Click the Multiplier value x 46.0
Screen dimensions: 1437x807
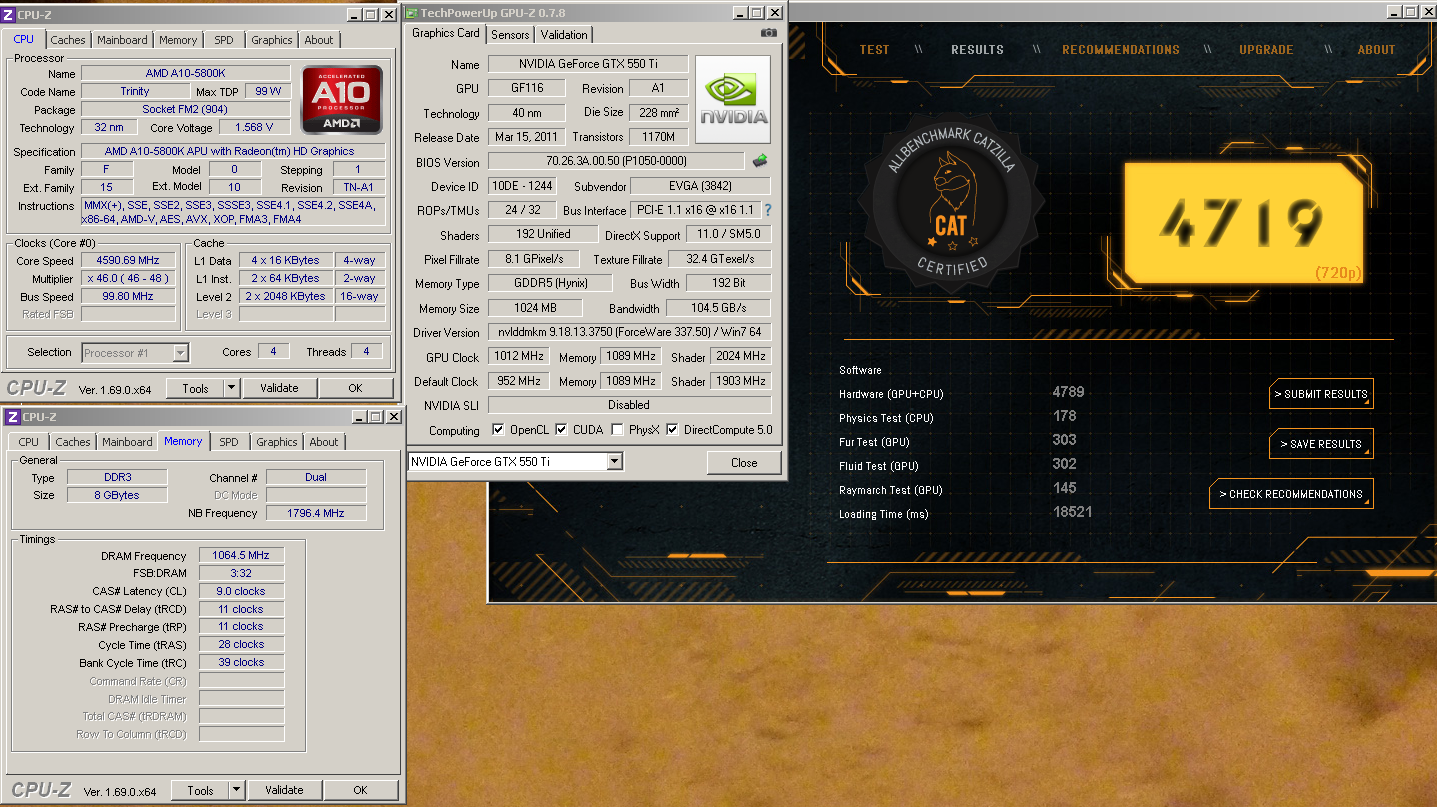129,278
